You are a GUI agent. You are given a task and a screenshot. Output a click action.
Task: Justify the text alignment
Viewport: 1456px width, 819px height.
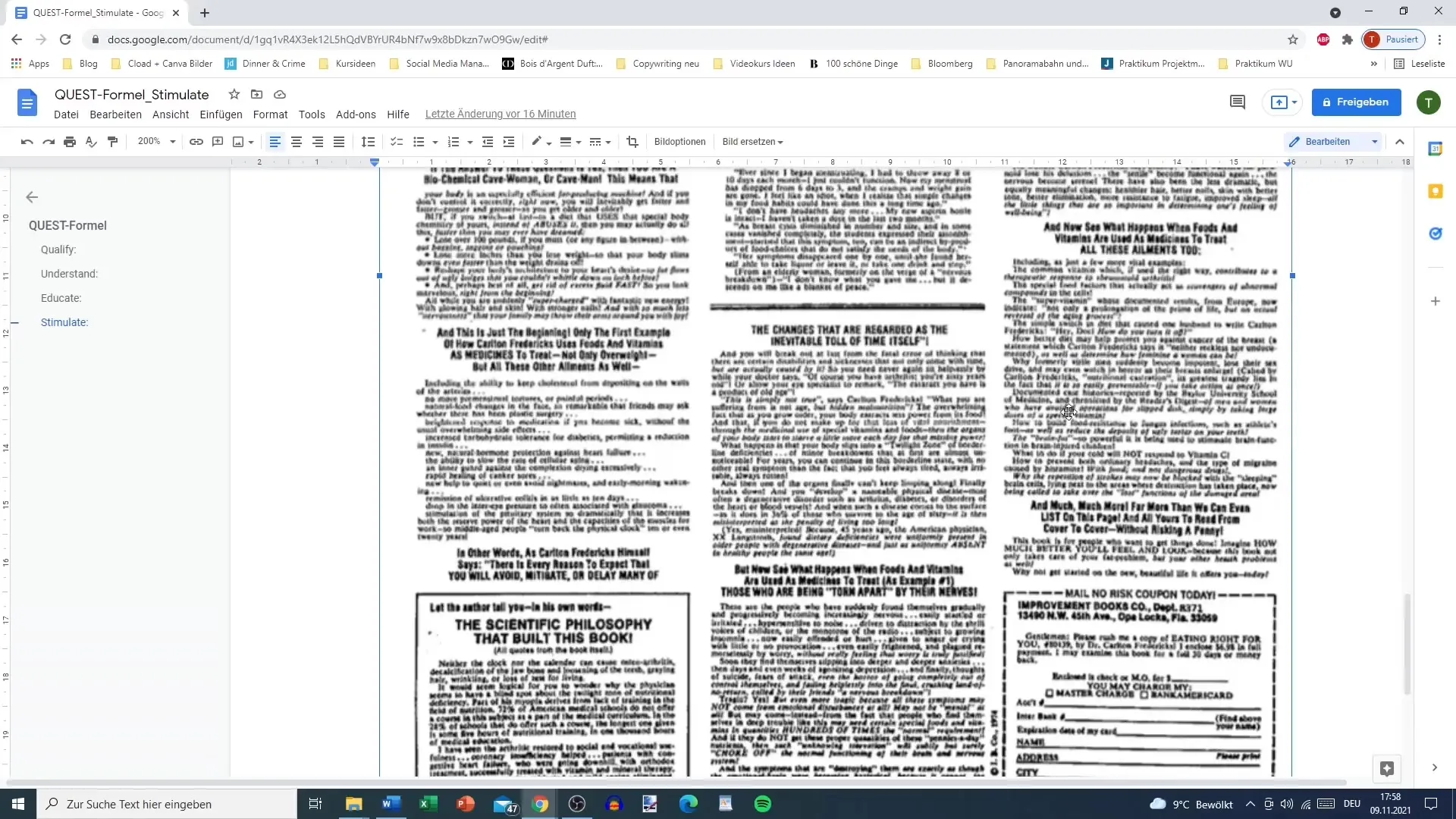tap(339, 142)
